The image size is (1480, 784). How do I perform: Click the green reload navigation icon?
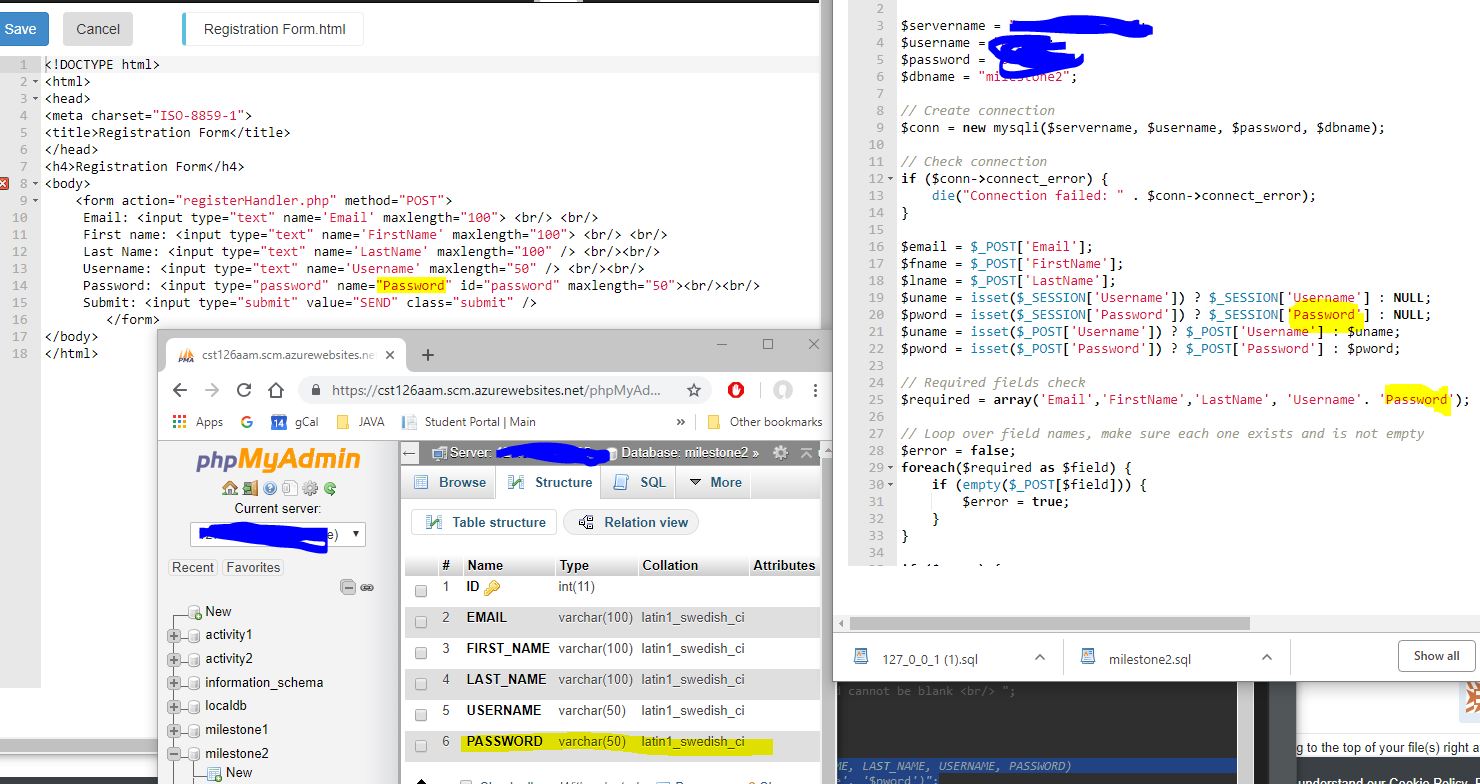coord(329,489)
